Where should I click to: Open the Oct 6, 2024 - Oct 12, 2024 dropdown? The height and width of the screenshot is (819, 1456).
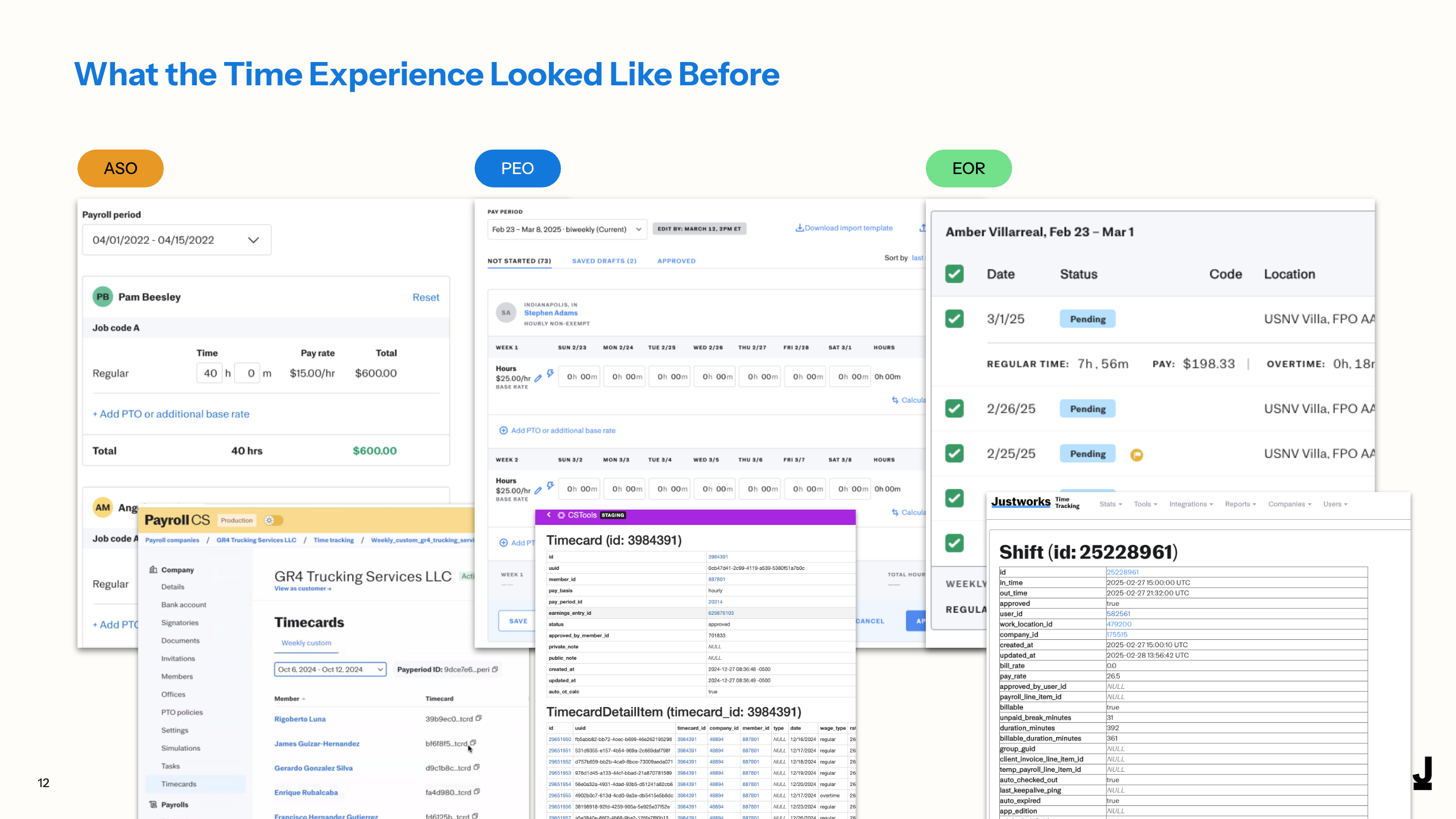coord(330,669)
